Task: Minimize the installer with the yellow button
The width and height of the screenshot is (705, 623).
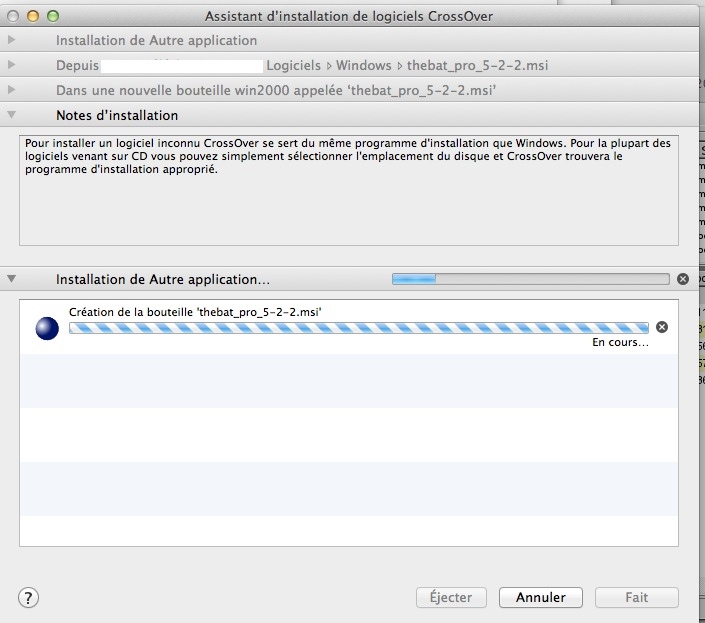Action: [33, 16]
